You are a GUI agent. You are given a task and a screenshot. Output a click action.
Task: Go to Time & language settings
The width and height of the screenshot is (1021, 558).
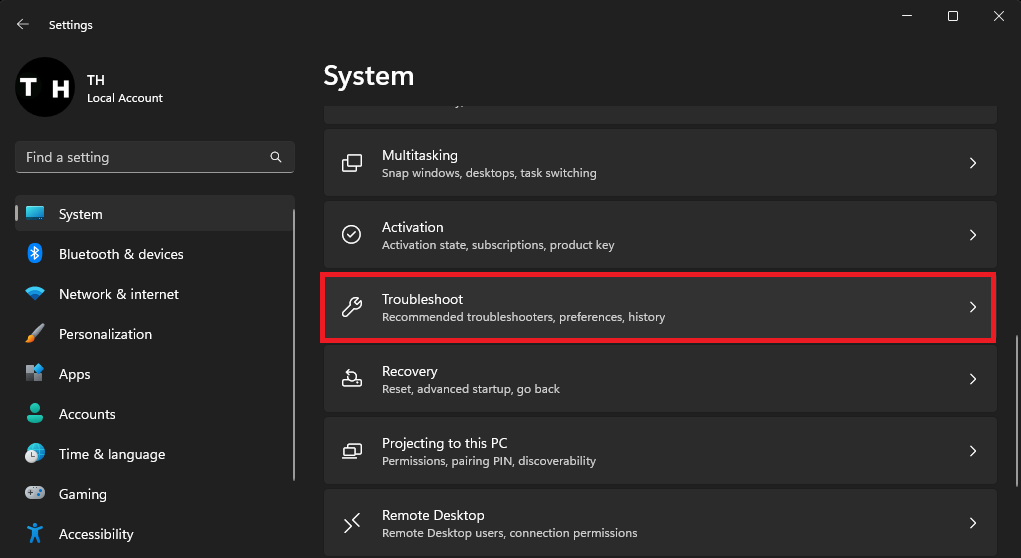[111, 454]
